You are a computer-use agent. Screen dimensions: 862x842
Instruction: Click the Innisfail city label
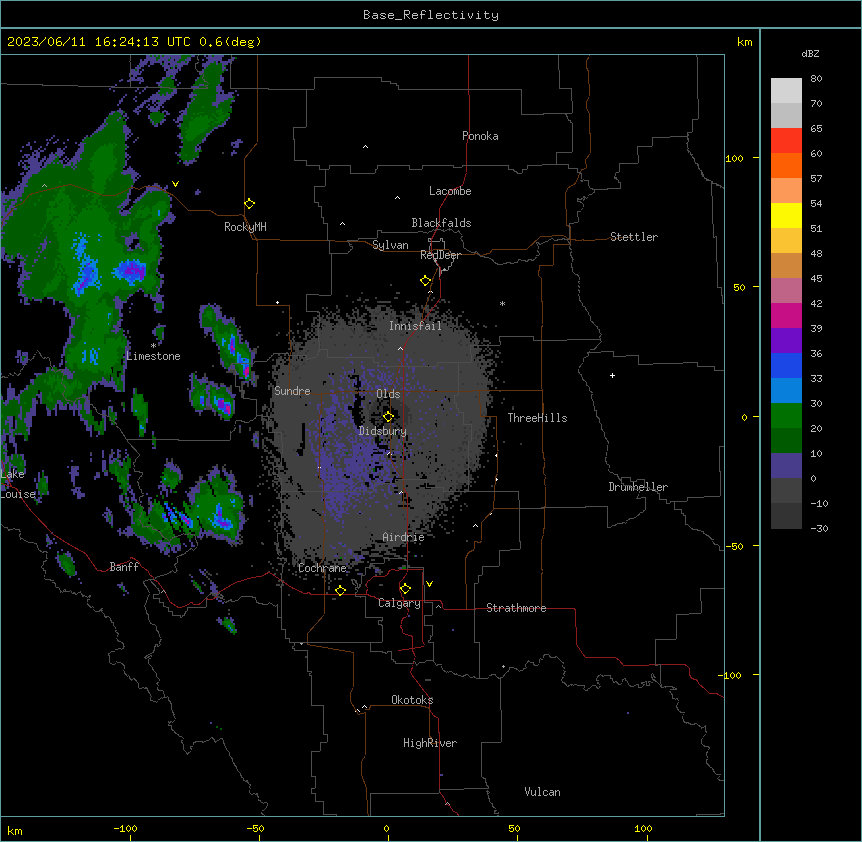click(x=415, y=326)
